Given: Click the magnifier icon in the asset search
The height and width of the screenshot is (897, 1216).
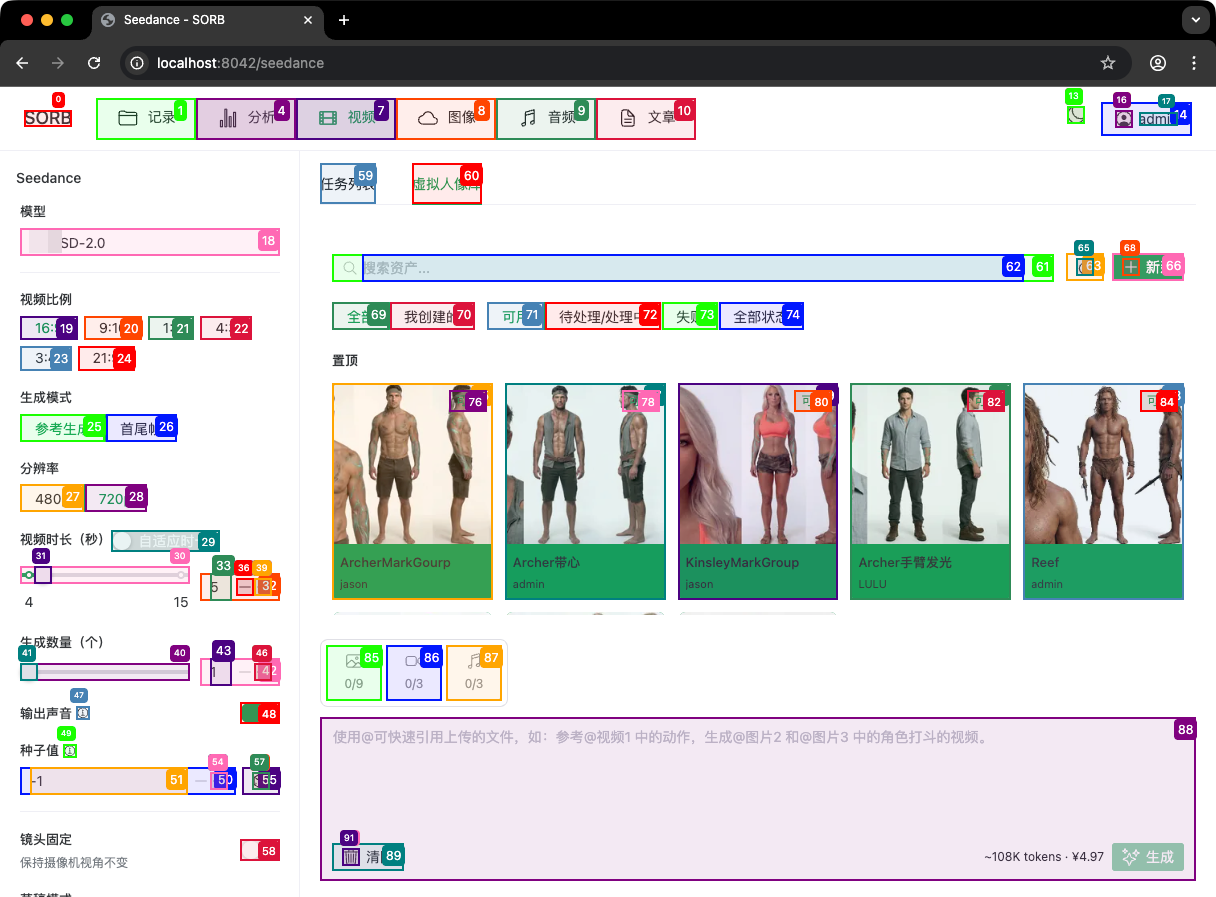Looking at the screenshot, I should pyautogui.click(x=348, y=268).
